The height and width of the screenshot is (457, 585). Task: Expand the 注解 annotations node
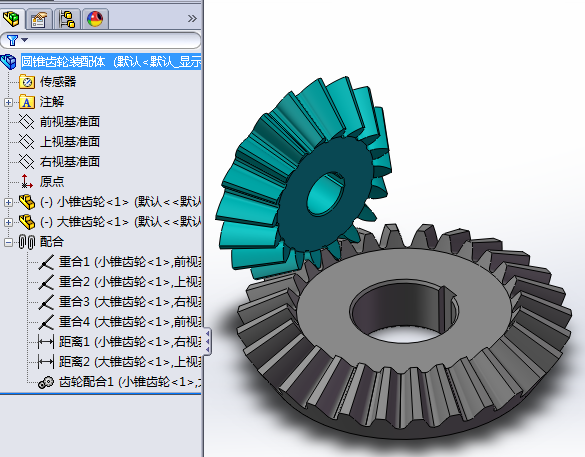(x=8, y=102)
